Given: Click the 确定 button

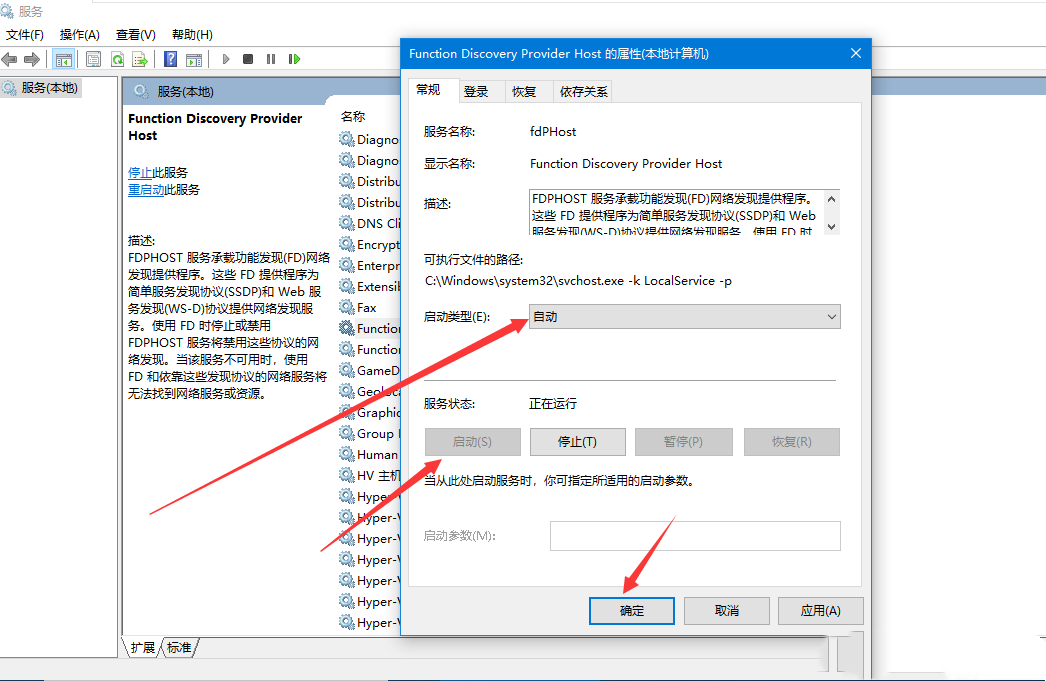Looking at the screenshot, I should (x=631, y=610).
